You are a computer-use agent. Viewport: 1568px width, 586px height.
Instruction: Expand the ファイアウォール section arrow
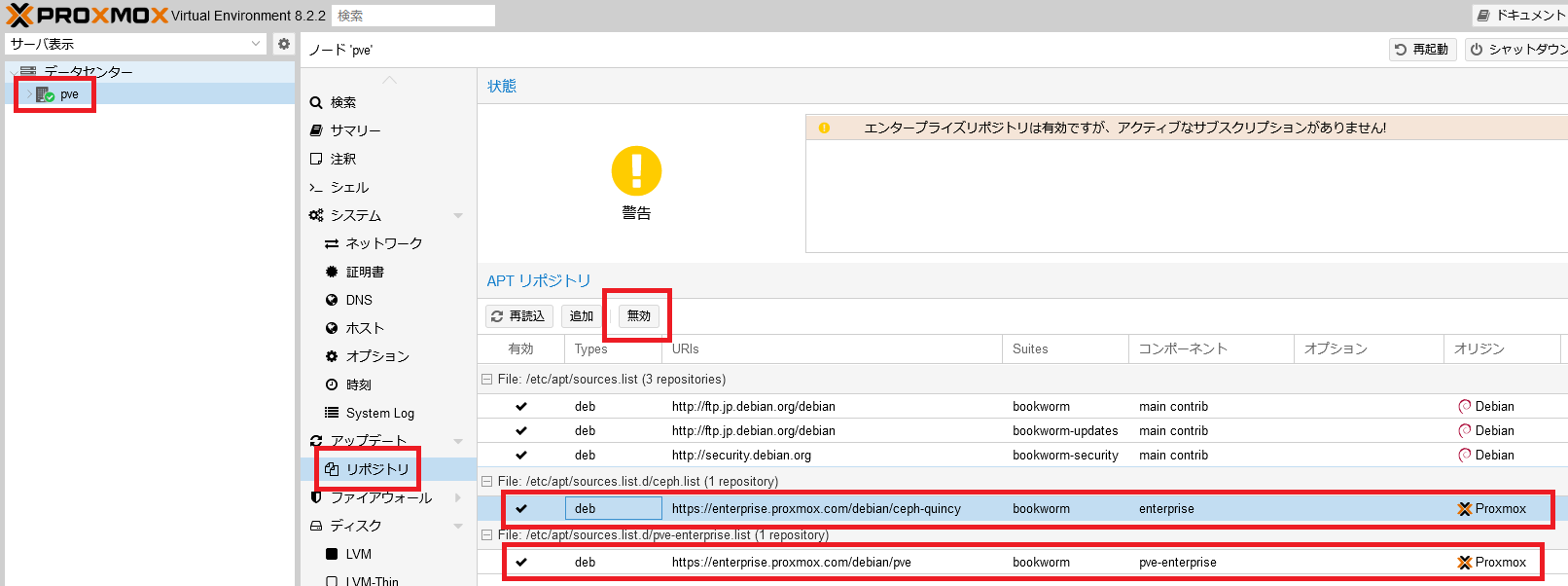(458, 497)
